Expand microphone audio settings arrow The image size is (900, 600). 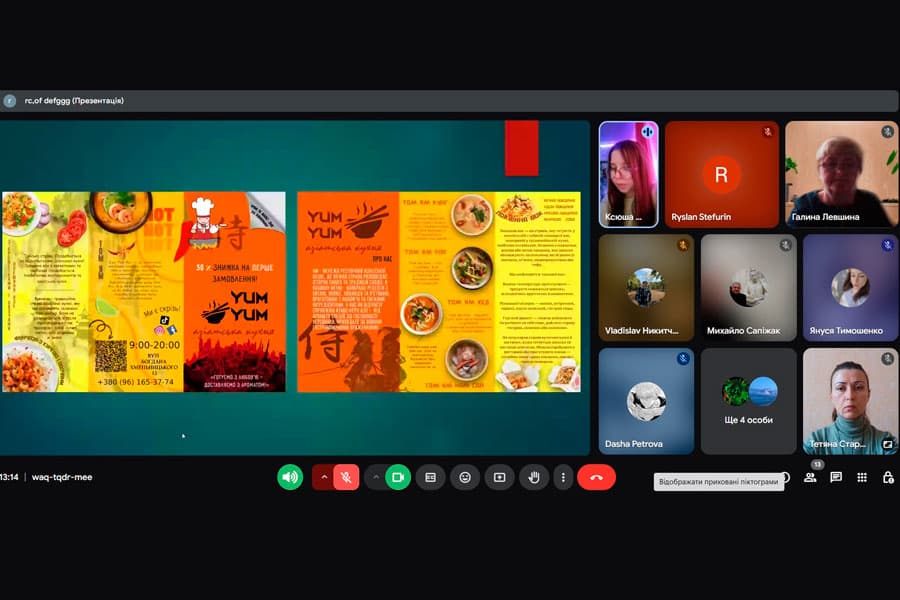point(324,477)
